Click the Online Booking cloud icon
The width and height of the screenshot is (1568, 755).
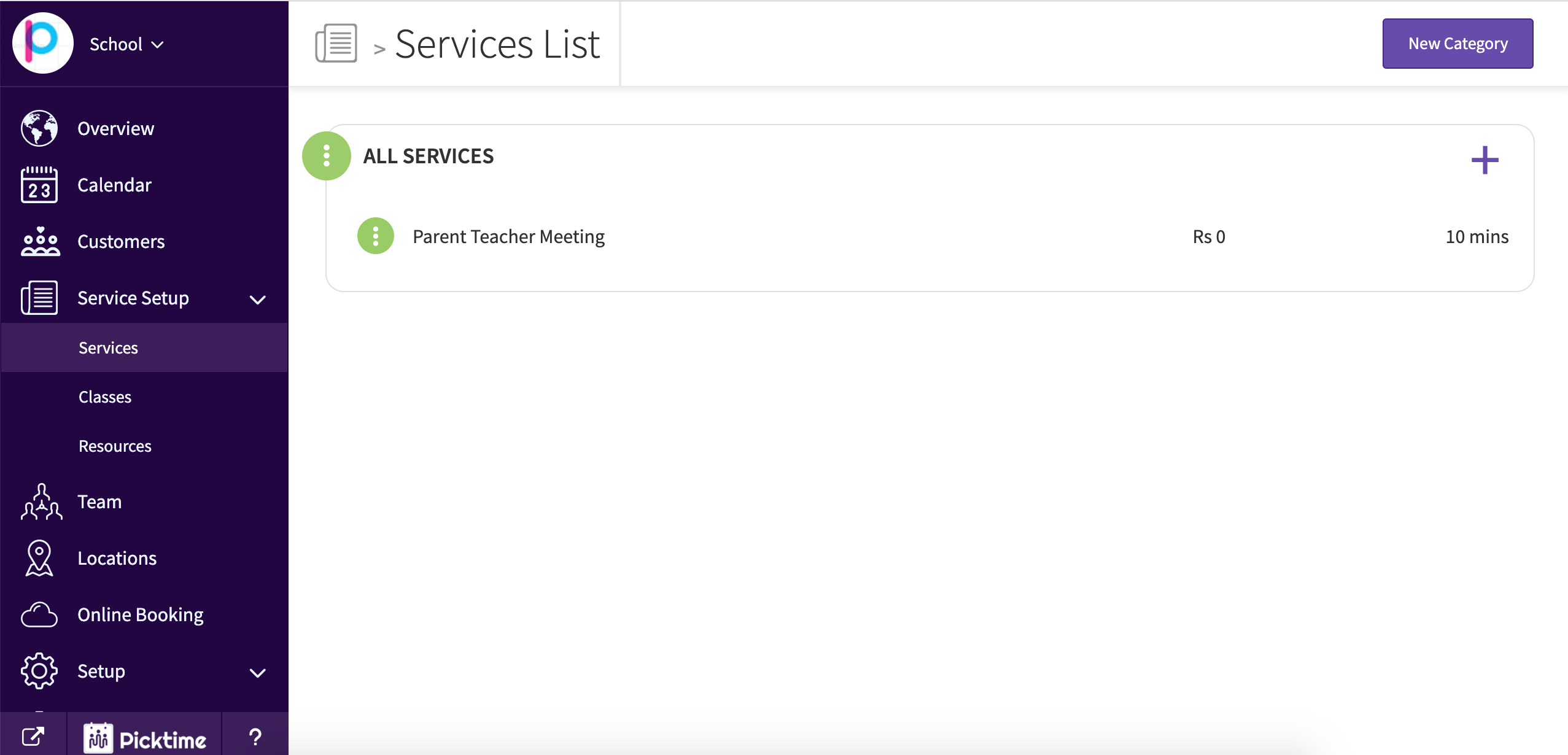tap(39, 614)
